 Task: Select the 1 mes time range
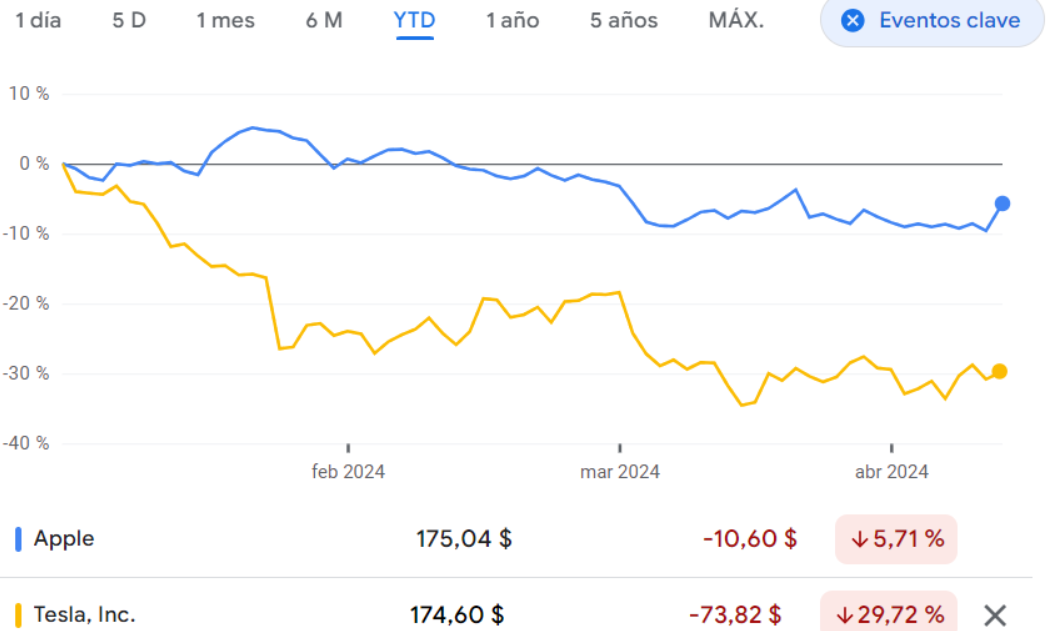225,20
